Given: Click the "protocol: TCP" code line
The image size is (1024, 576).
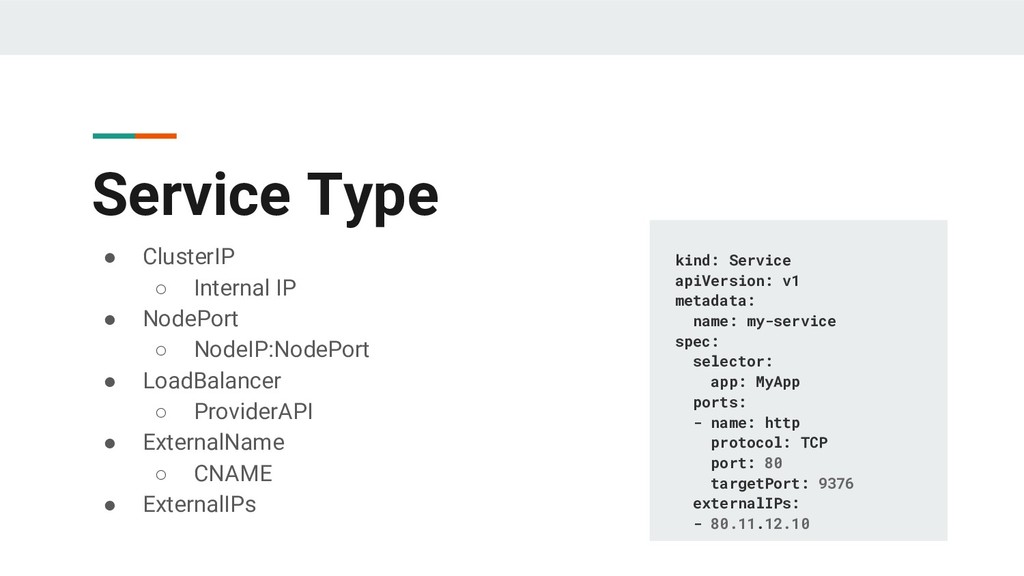Looking at the screenshot, I should (769, 443).
